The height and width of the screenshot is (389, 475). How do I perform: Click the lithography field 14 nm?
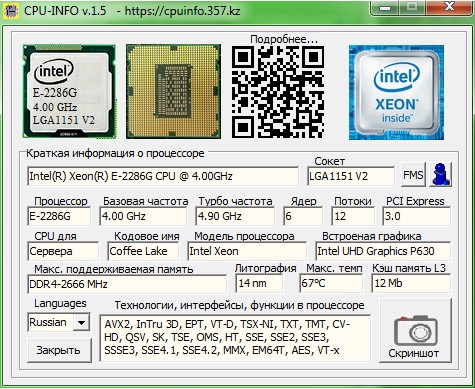coord(259,284)
